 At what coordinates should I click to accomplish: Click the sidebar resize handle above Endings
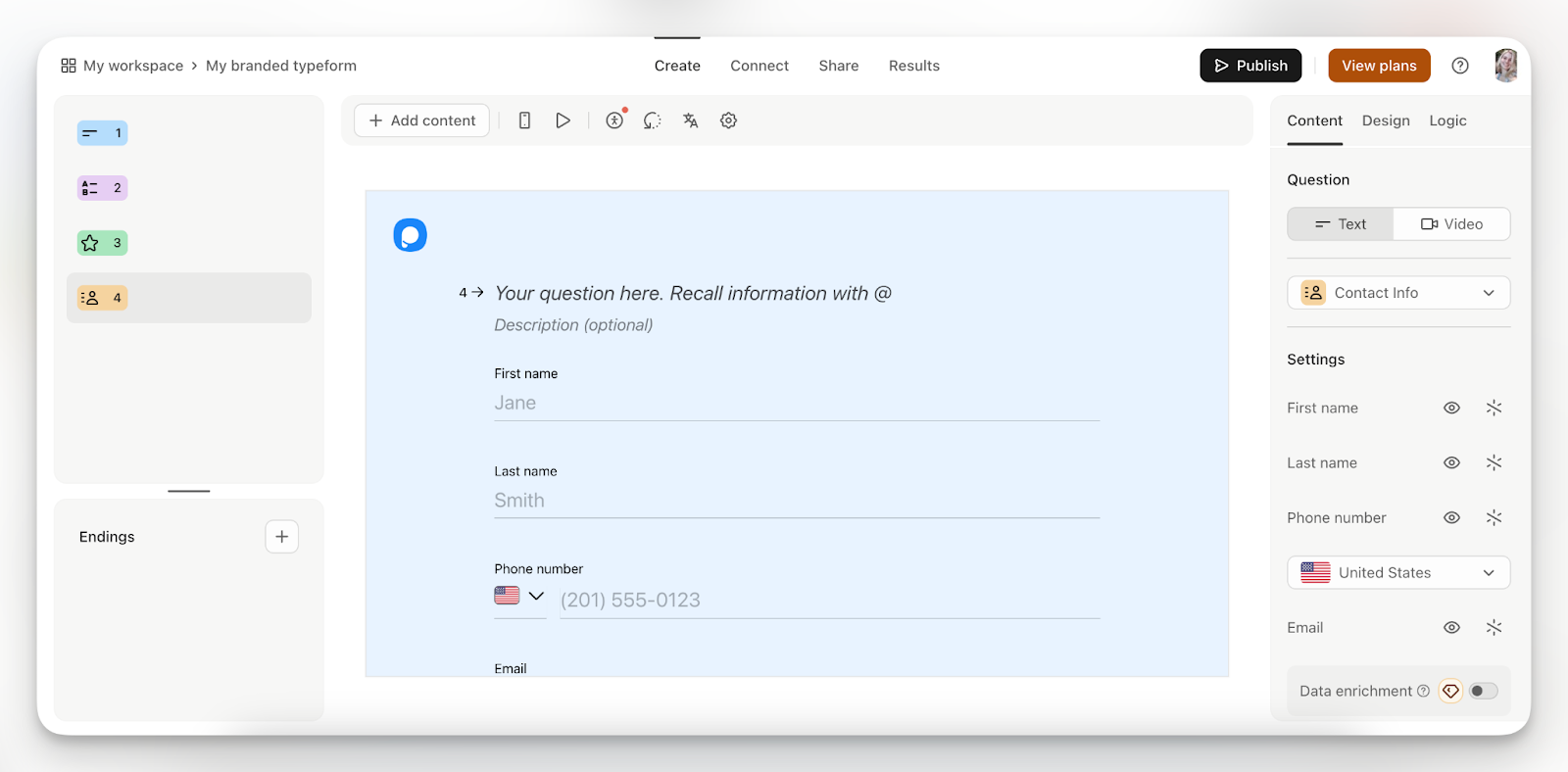[189, 491]
